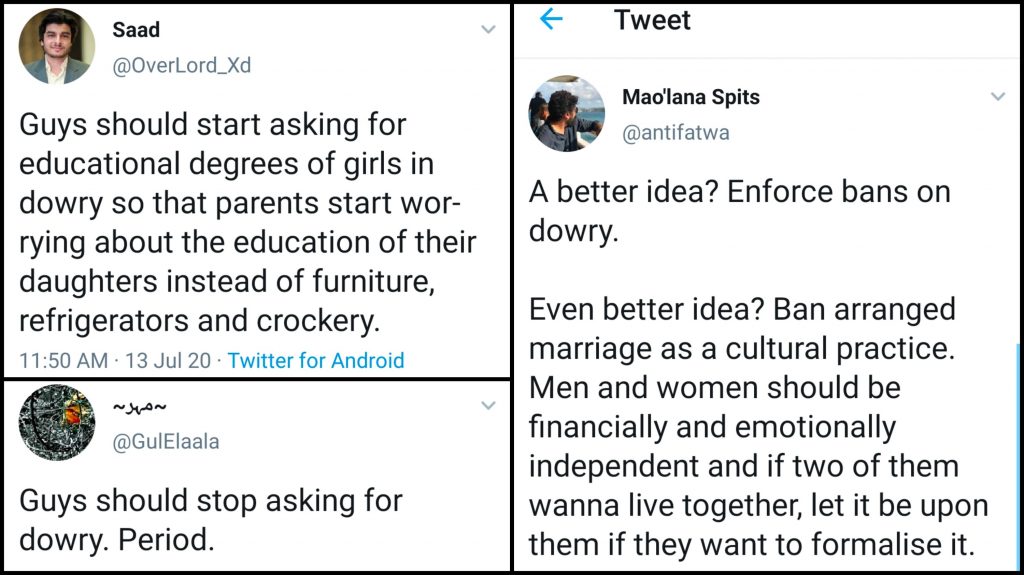Screen dimensions: 1024x575
Task: Open Saad's tweet about educational degrees
Action: click(x=247, y=222)
